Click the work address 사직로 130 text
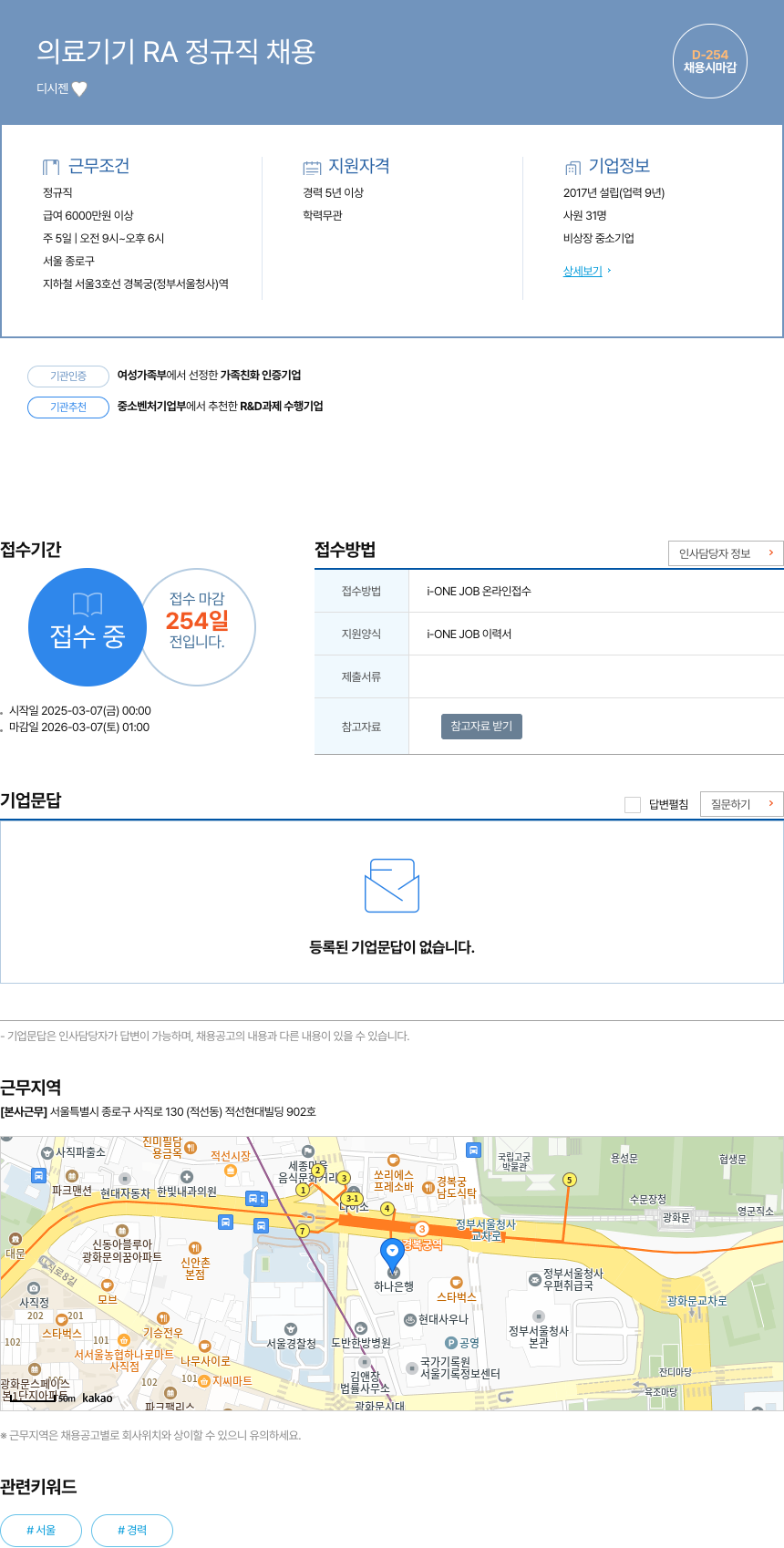Viewport: 784px width, 1548px height. (183, 1111)
